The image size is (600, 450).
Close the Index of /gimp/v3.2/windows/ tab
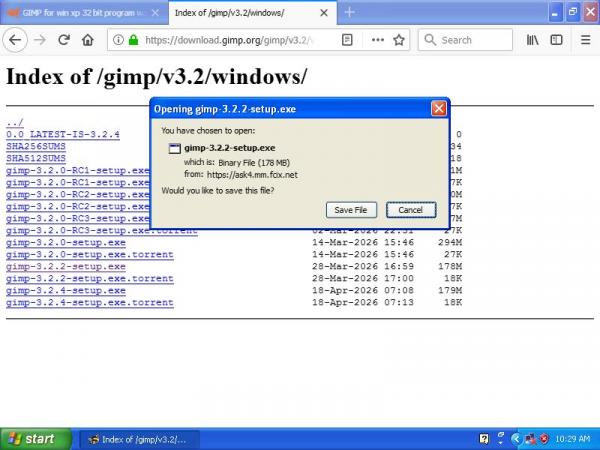click(x=324, y=13)
